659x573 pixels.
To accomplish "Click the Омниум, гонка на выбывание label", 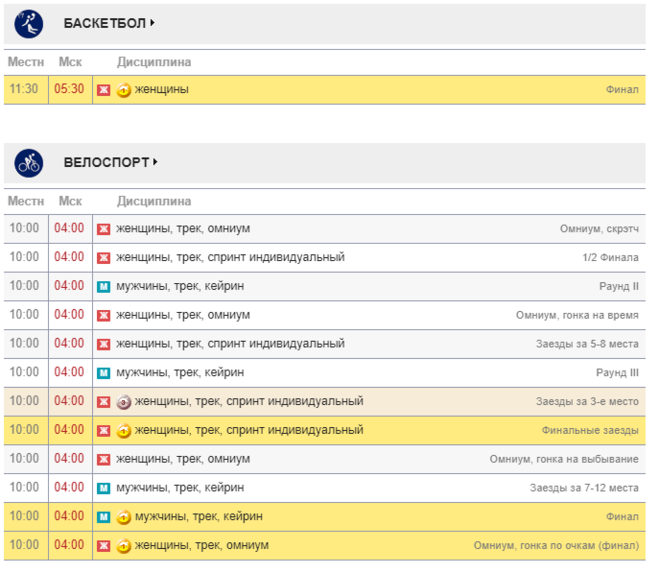I will [563, 459].
